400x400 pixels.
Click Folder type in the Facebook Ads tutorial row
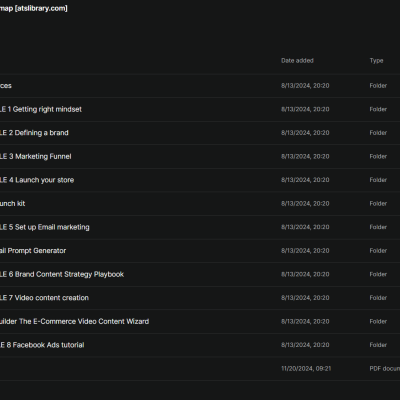pos(378,345)
